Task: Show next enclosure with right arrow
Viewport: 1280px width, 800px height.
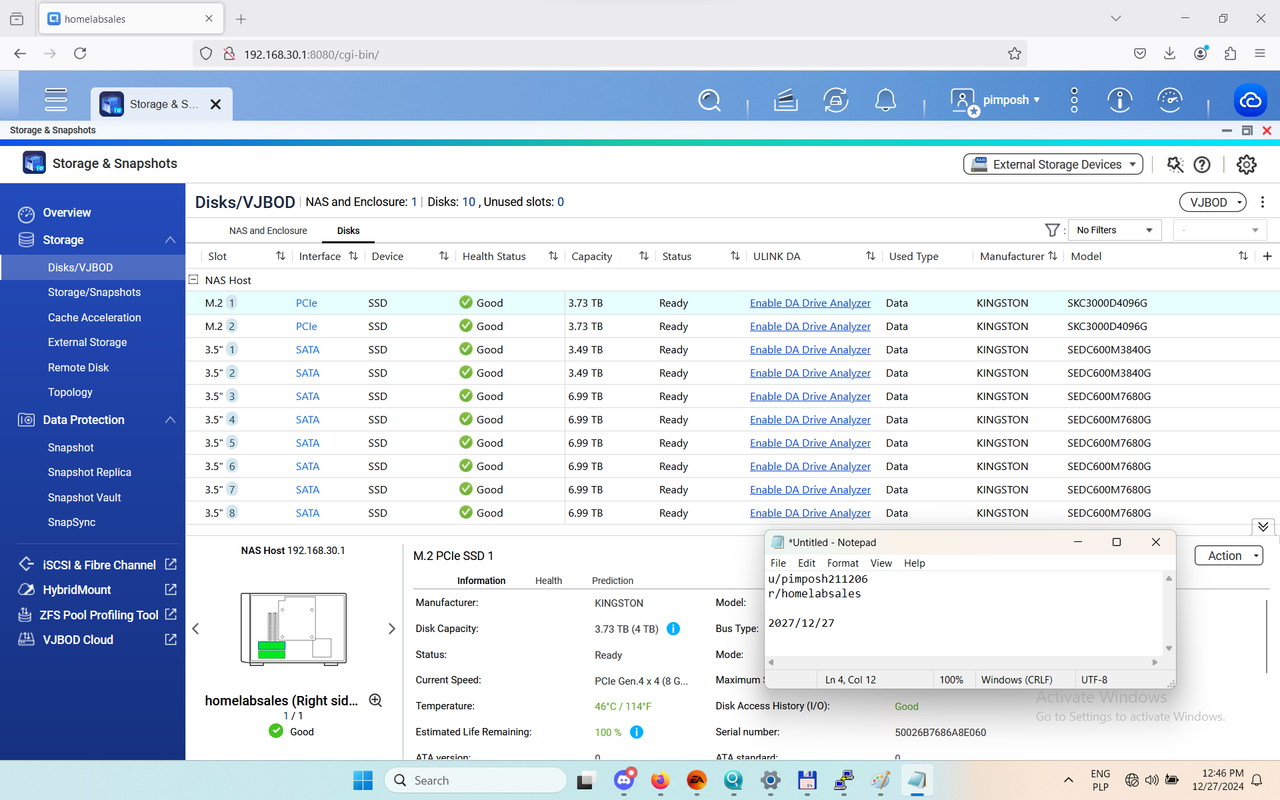Action: tap(391, 629)
